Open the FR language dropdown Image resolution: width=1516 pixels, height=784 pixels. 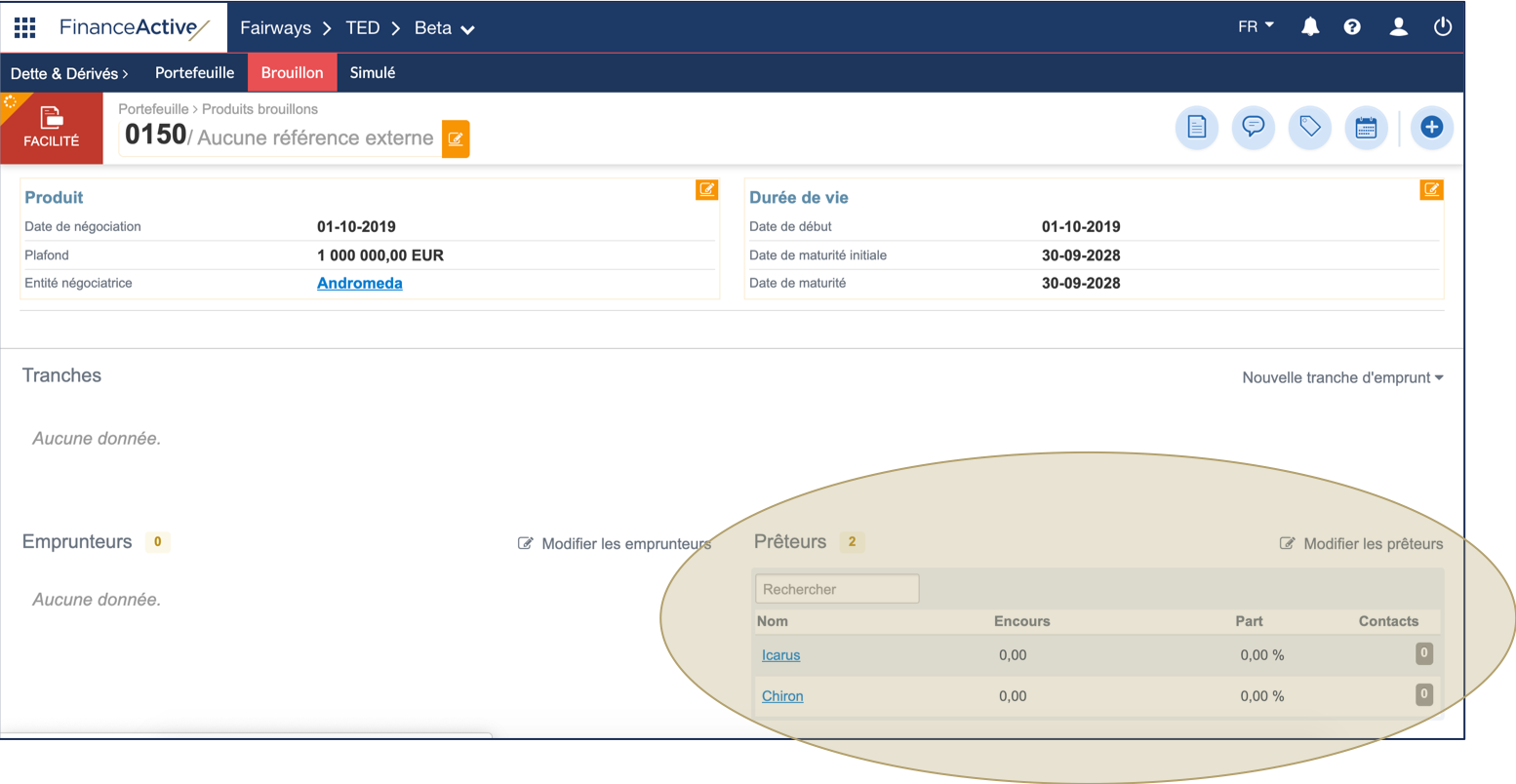(x=1256, y=26)
